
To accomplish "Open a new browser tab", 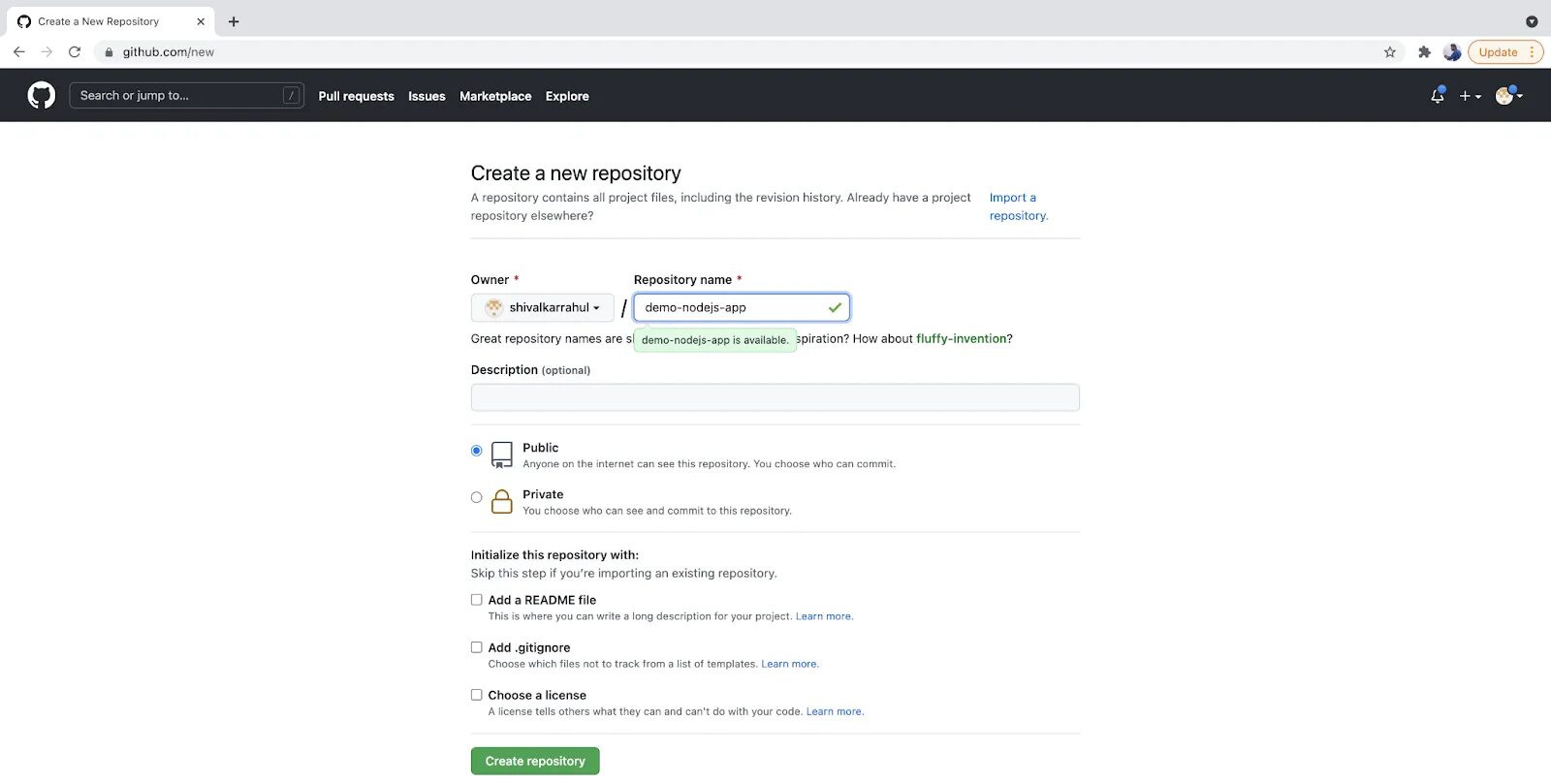I will [234, 21].
